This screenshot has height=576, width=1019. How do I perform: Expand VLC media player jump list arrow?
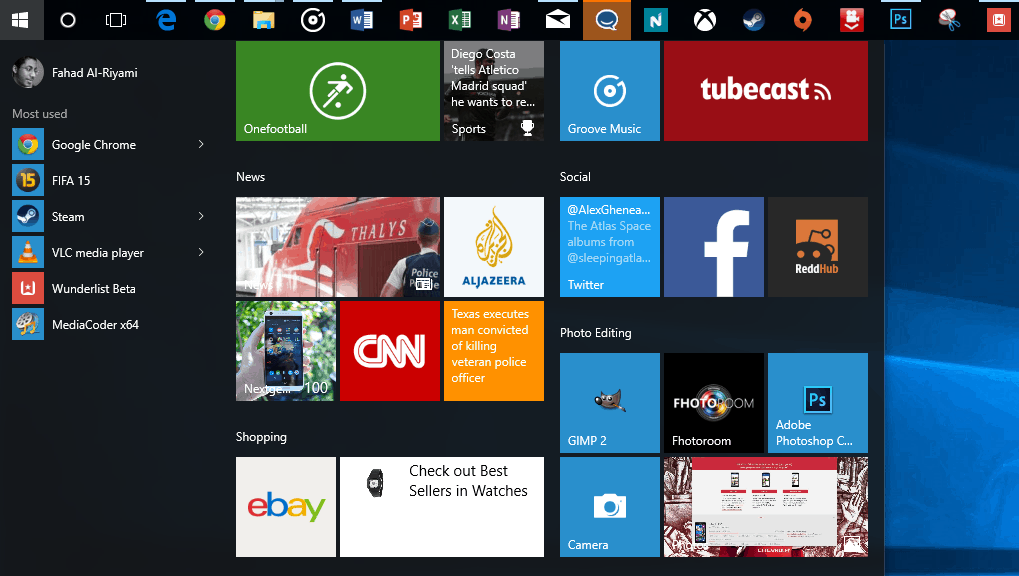[201, 252]
